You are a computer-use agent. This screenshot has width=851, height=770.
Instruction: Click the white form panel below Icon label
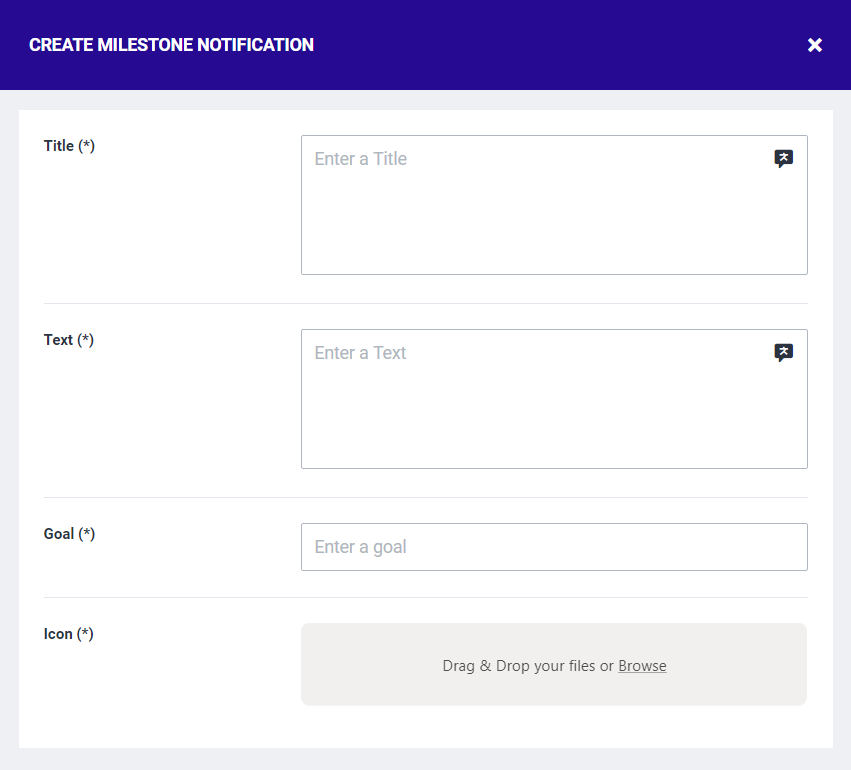coord(150,700)
